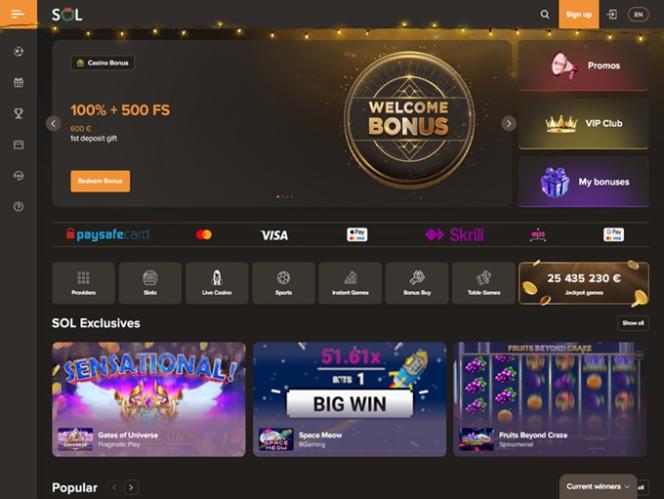Screen dimensions: 664x499
Task: Go to previous banner slide arrow
Action: coord(53,123)
